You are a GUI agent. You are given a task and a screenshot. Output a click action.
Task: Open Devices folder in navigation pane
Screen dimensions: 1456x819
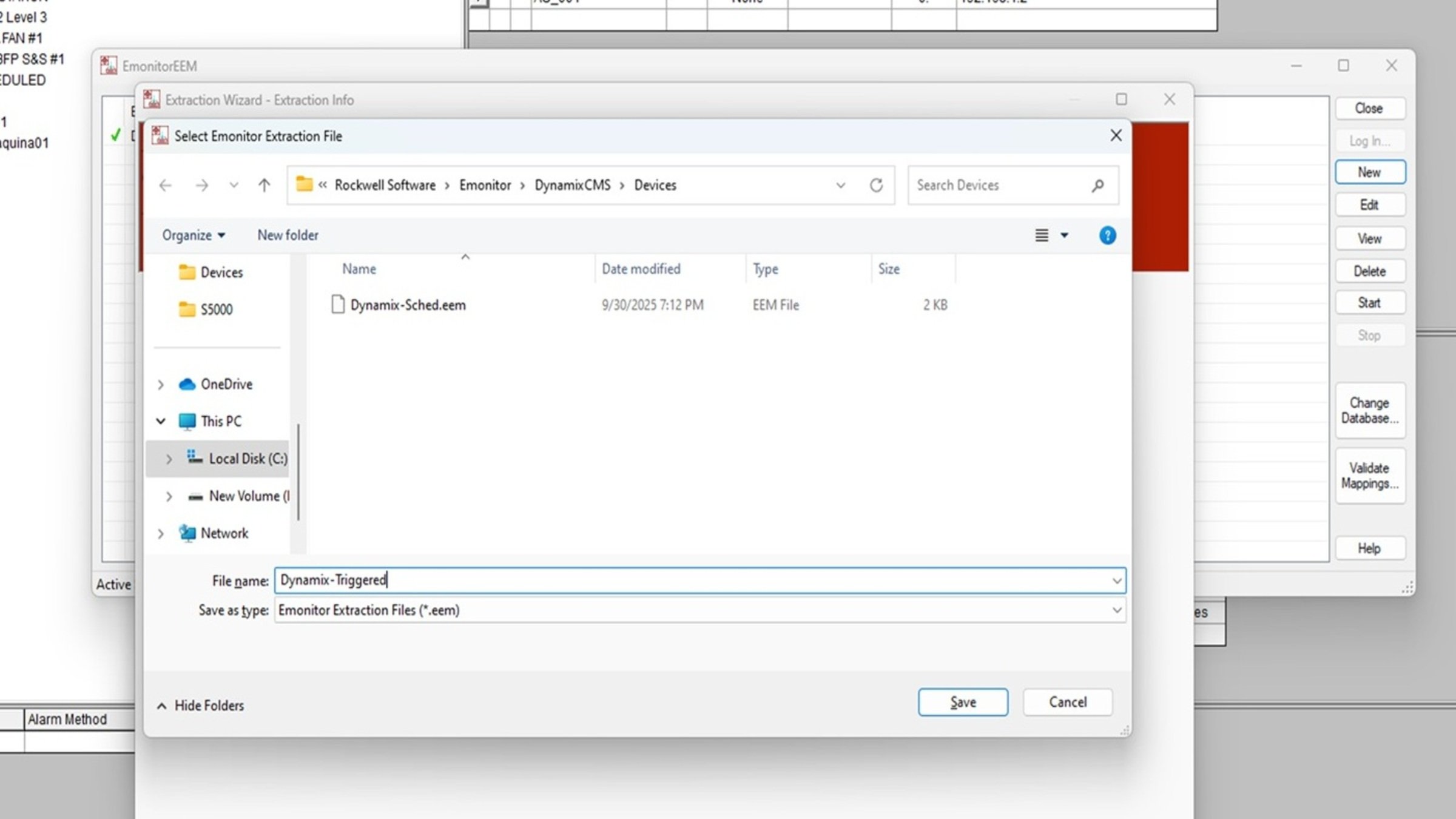pos(221,272)
